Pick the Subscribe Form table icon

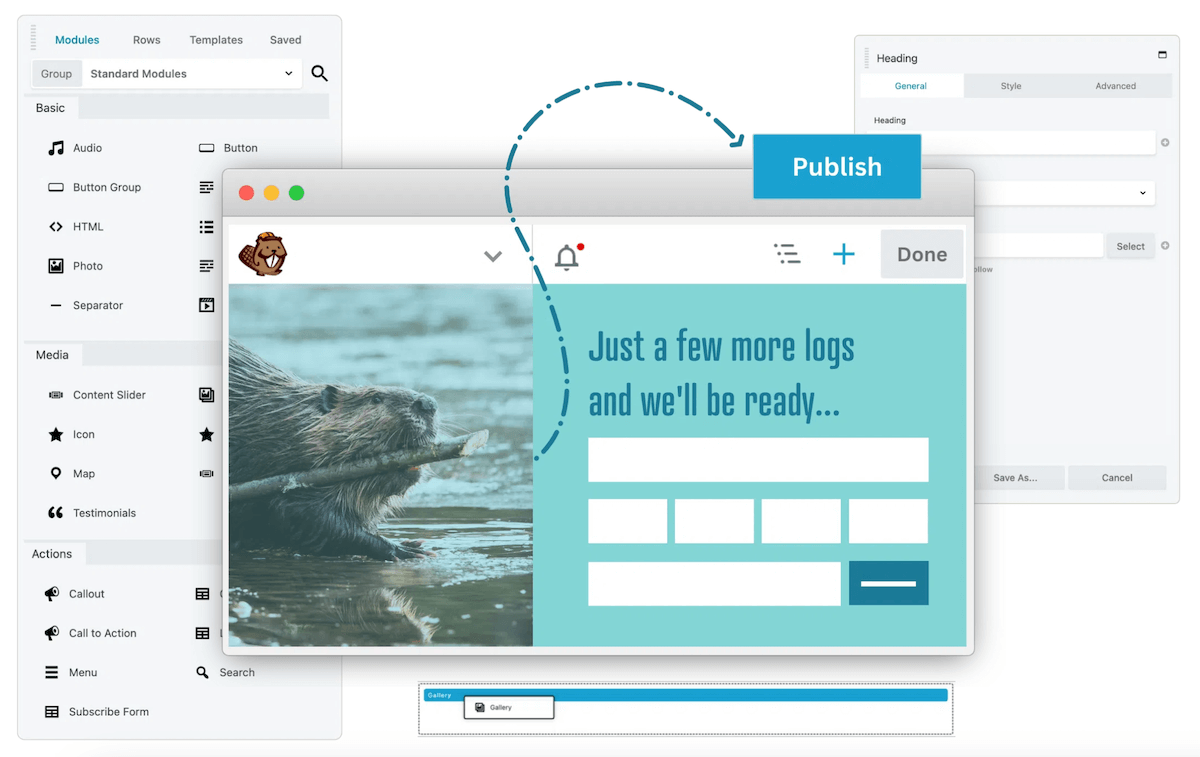52,712
